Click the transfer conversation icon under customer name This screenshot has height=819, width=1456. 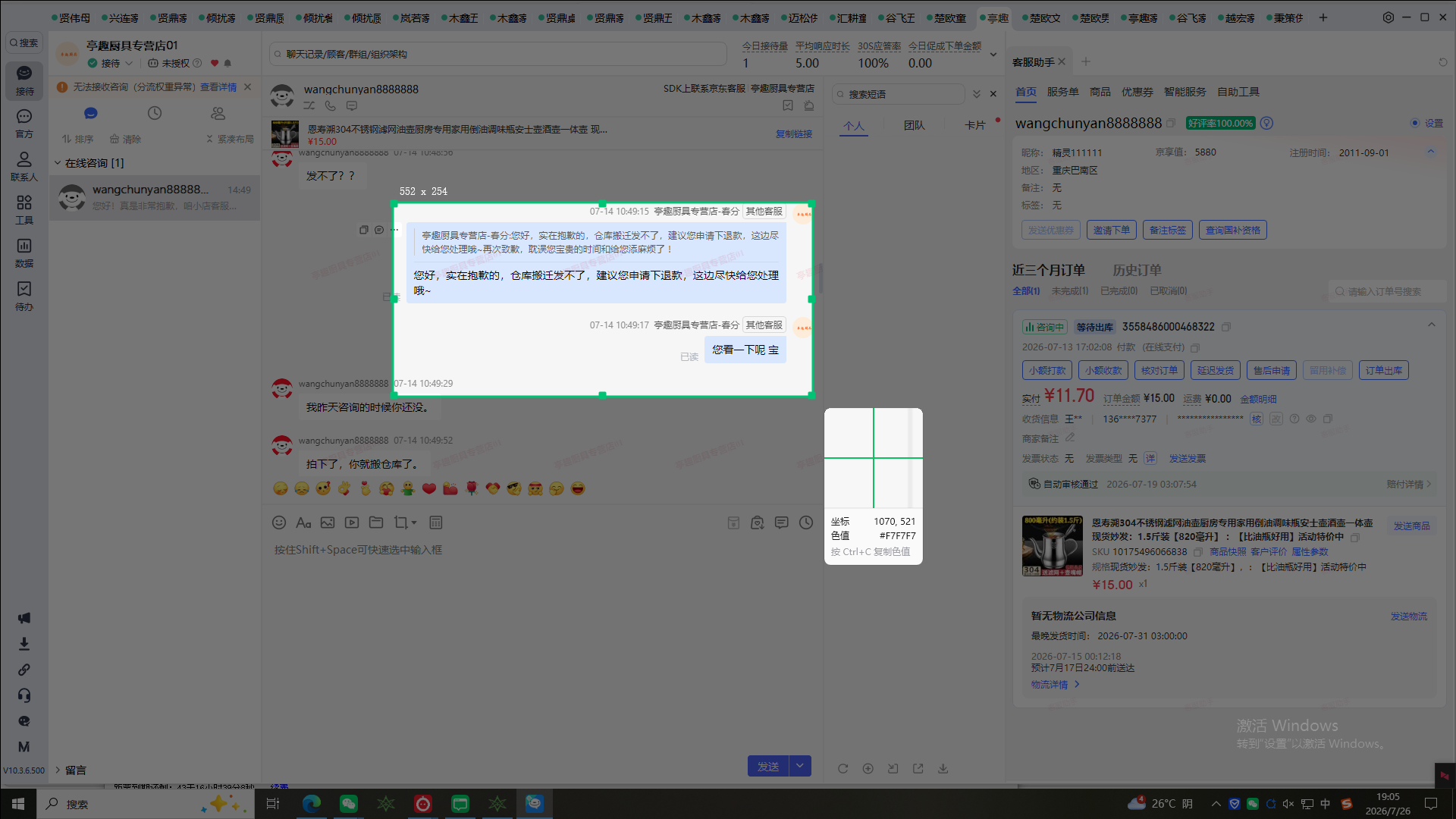309,106
